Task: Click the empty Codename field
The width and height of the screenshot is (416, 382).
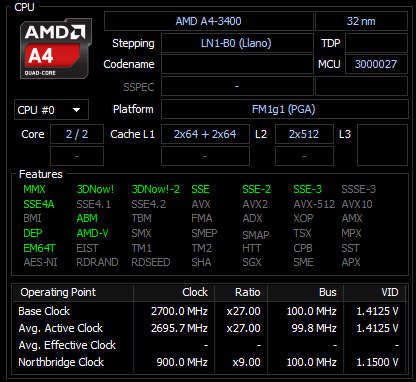Action: (x=237, y=64)
